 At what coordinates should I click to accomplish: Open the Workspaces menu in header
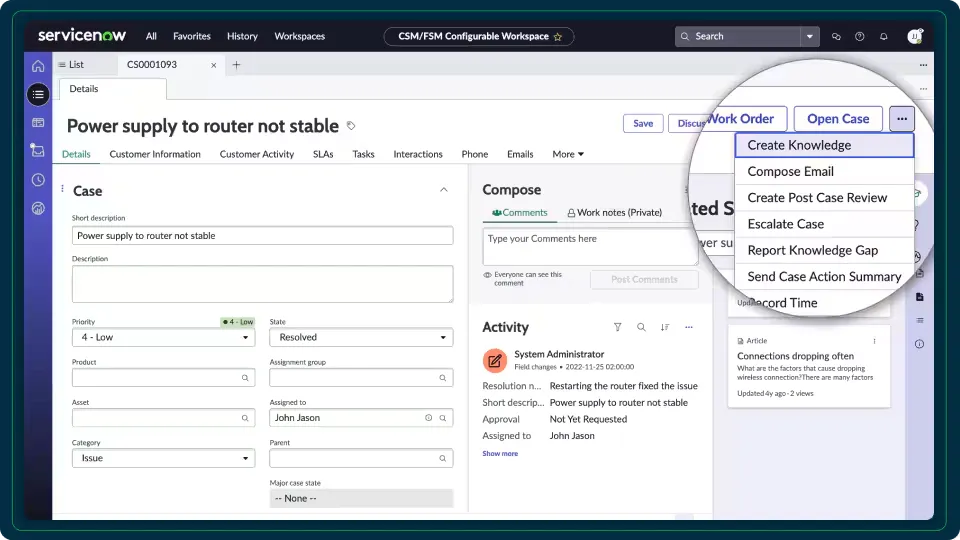pyautogui.click(x=299, y=36)
